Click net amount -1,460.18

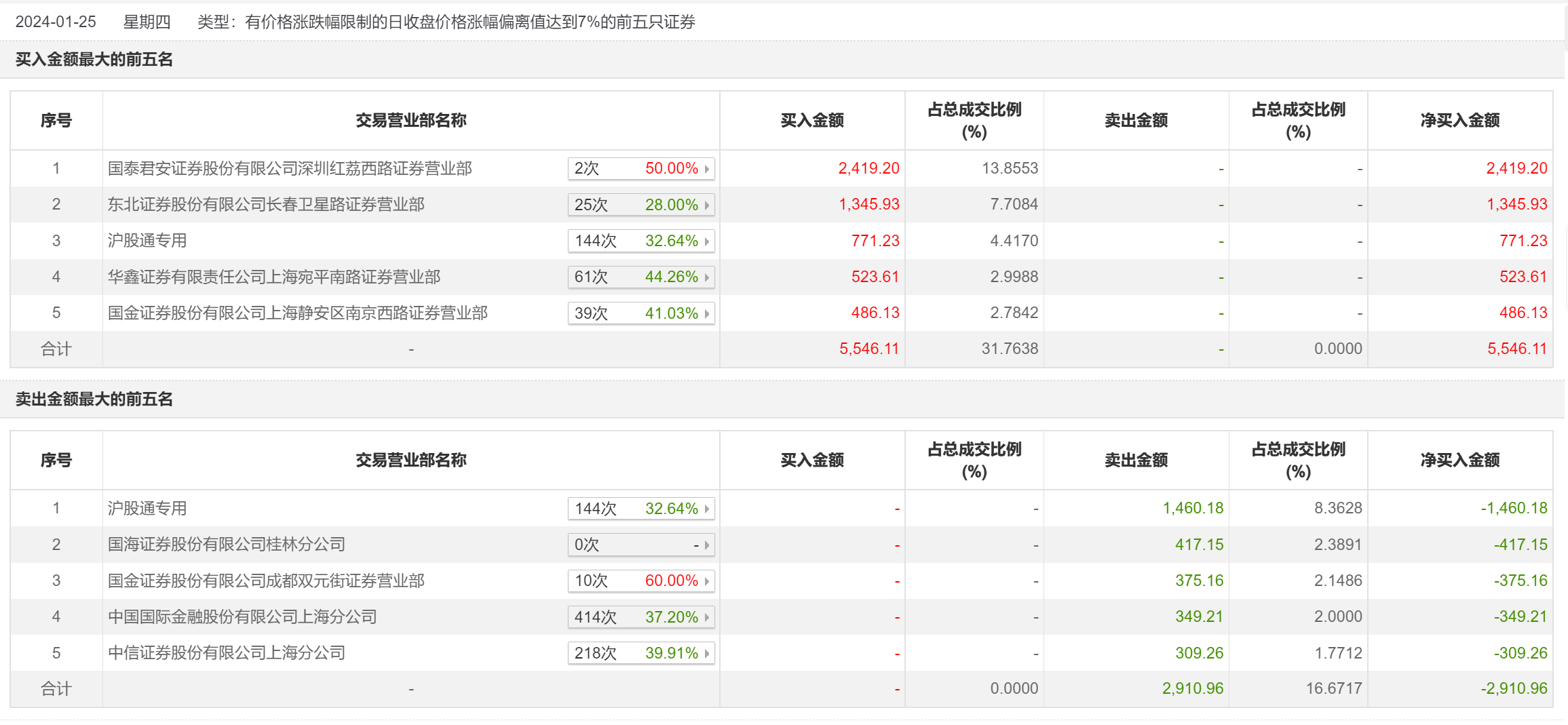1514,508
